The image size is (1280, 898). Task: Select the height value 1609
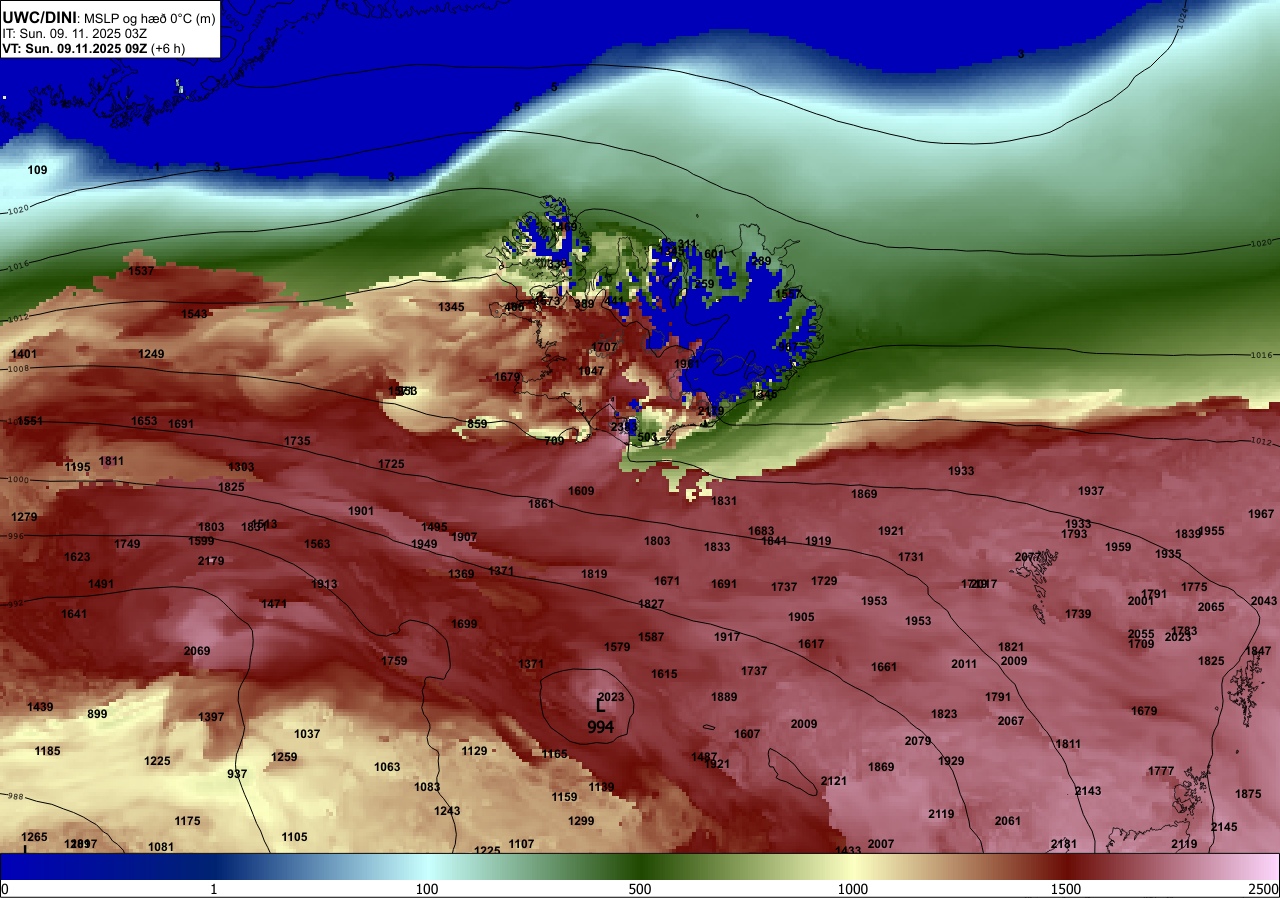click(581, 491)
